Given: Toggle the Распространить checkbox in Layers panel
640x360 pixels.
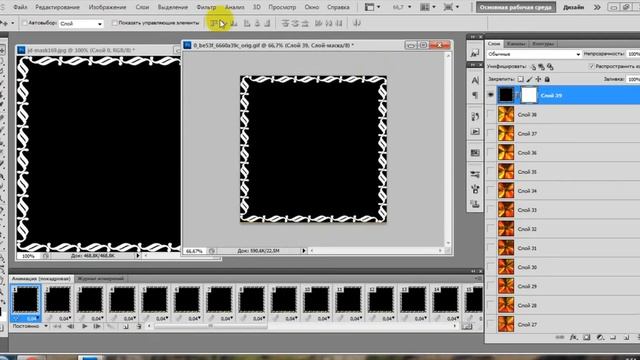Looking at the screenshot, I should tap(591, 66).
